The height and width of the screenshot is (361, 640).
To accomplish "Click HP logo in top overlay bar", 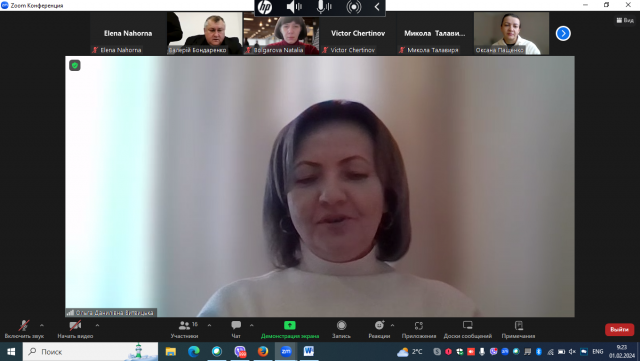I will click(x=265, y=7).
